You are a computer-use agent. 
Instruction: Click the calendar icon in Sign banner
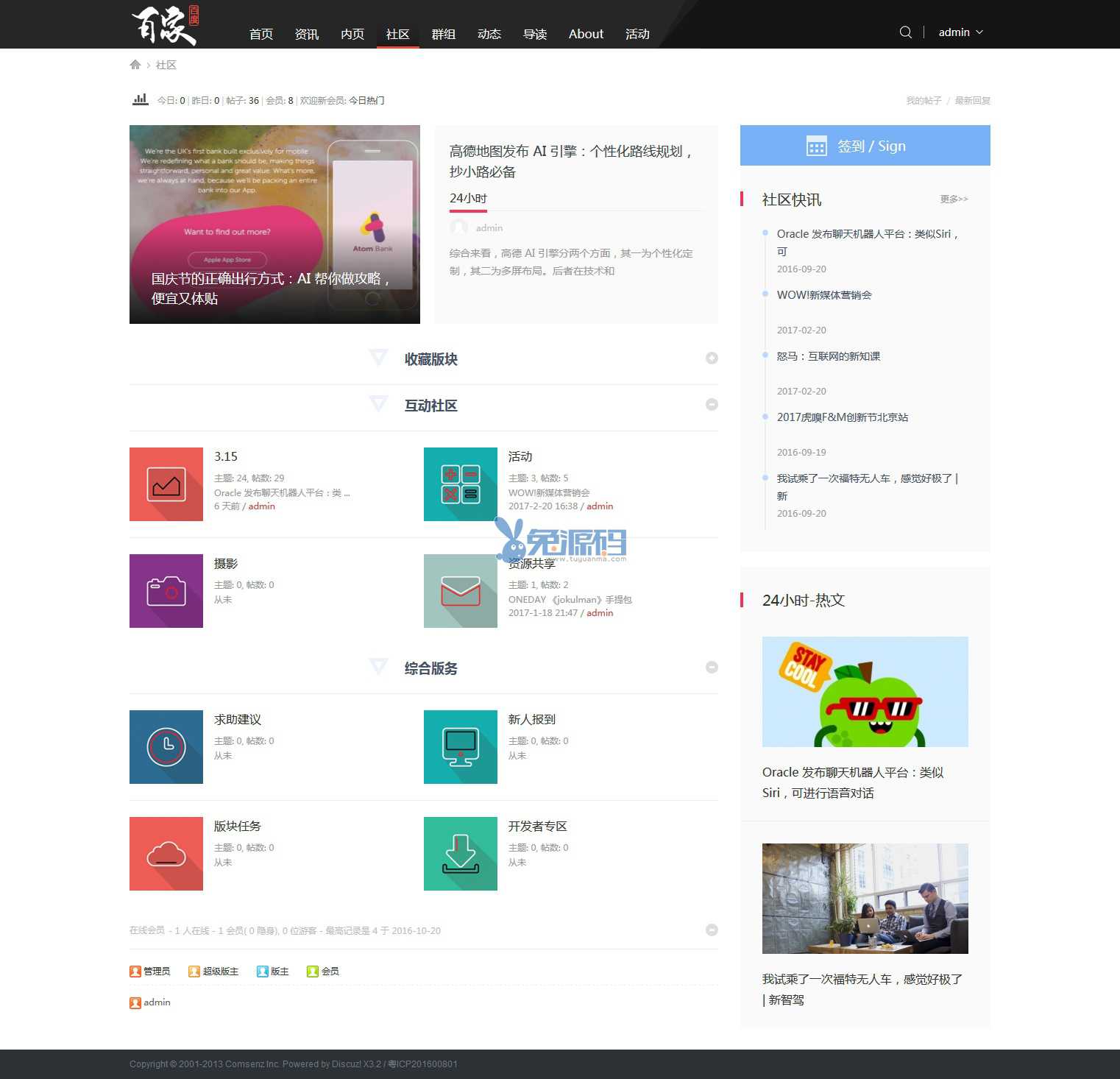[x=817, y=146]
